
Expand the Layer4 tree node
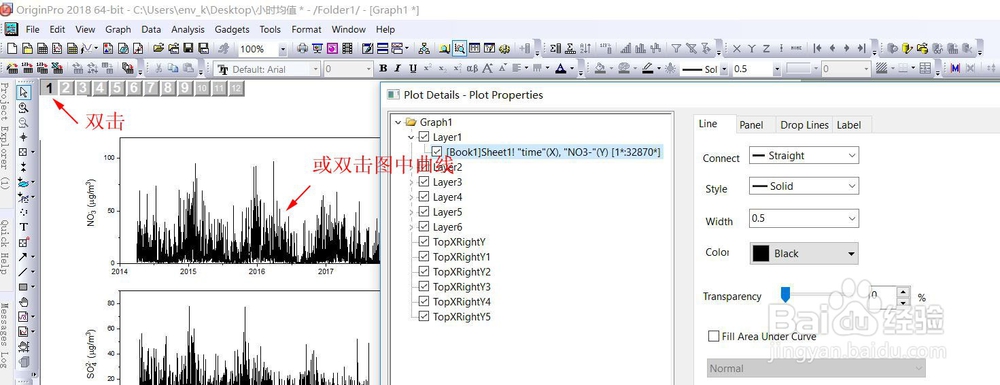tap(411, 197)
